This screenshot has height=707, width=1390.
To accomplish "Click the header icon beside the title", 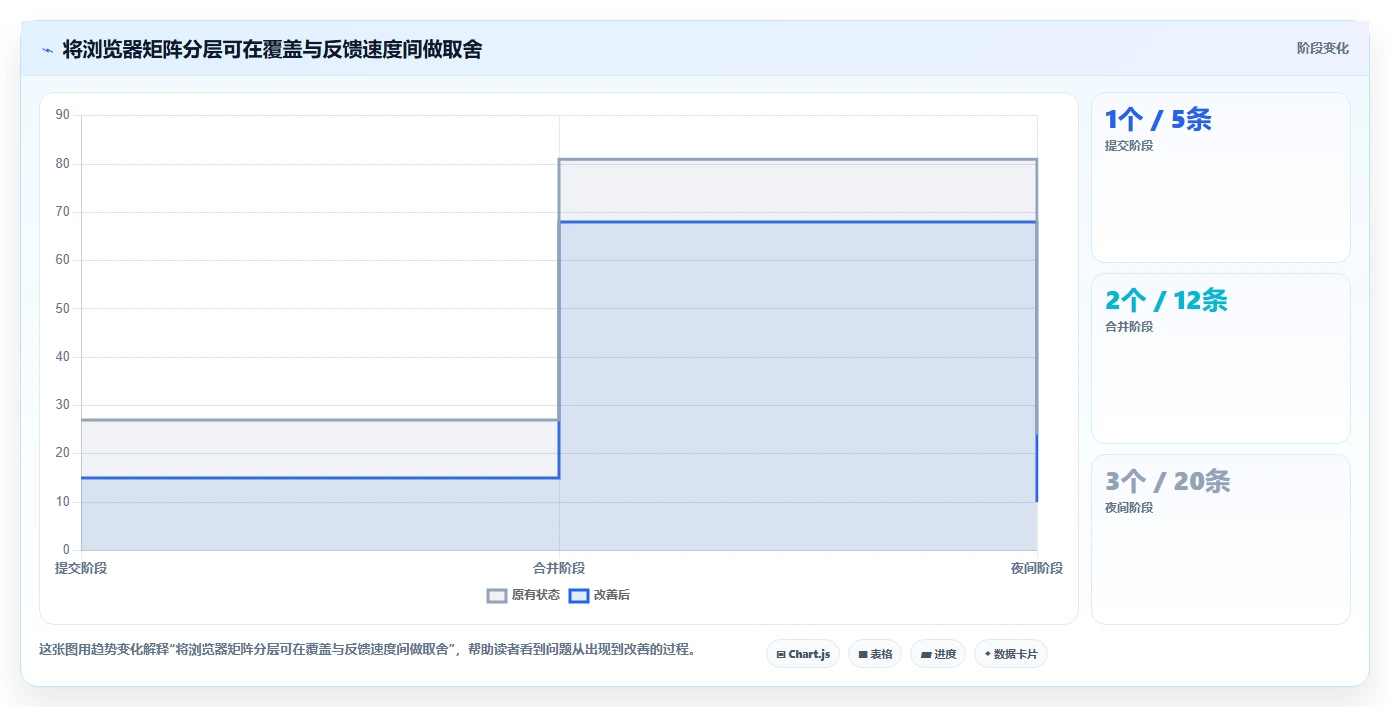I will click(47, 50).
